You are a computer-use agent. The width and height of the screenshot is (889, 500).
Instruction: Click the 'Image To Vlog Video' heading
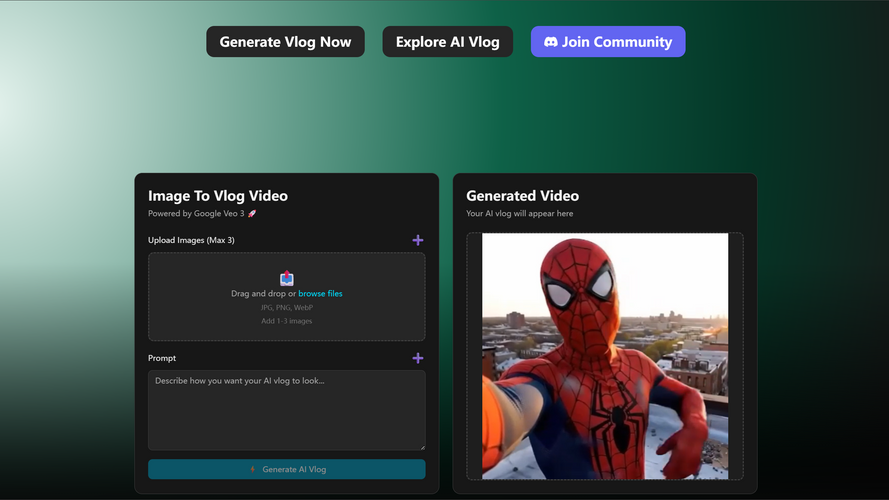pyautogui.click(x=218, y=196)
